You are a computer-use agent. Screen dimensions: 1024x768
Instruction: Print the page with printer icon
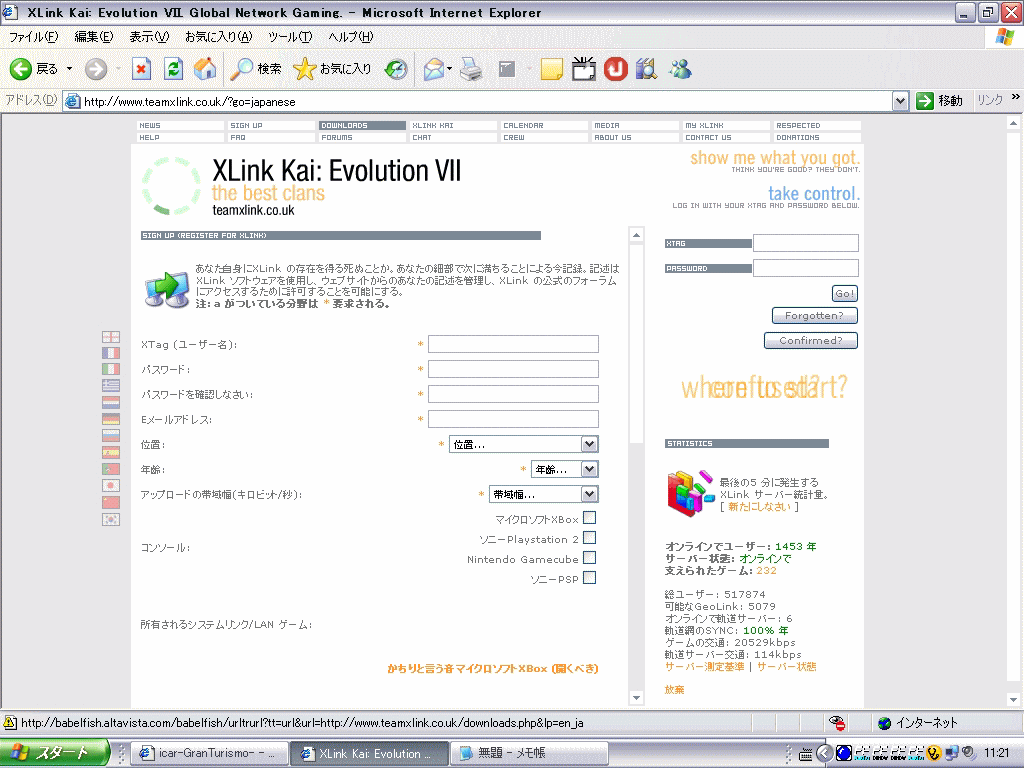click(x=470, y=69)
